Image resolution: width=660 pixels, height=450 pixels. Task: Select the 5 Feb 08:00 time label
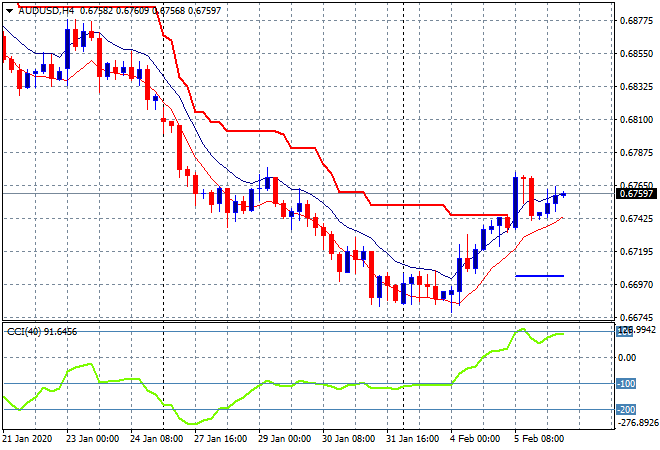(x=540, y=439)
